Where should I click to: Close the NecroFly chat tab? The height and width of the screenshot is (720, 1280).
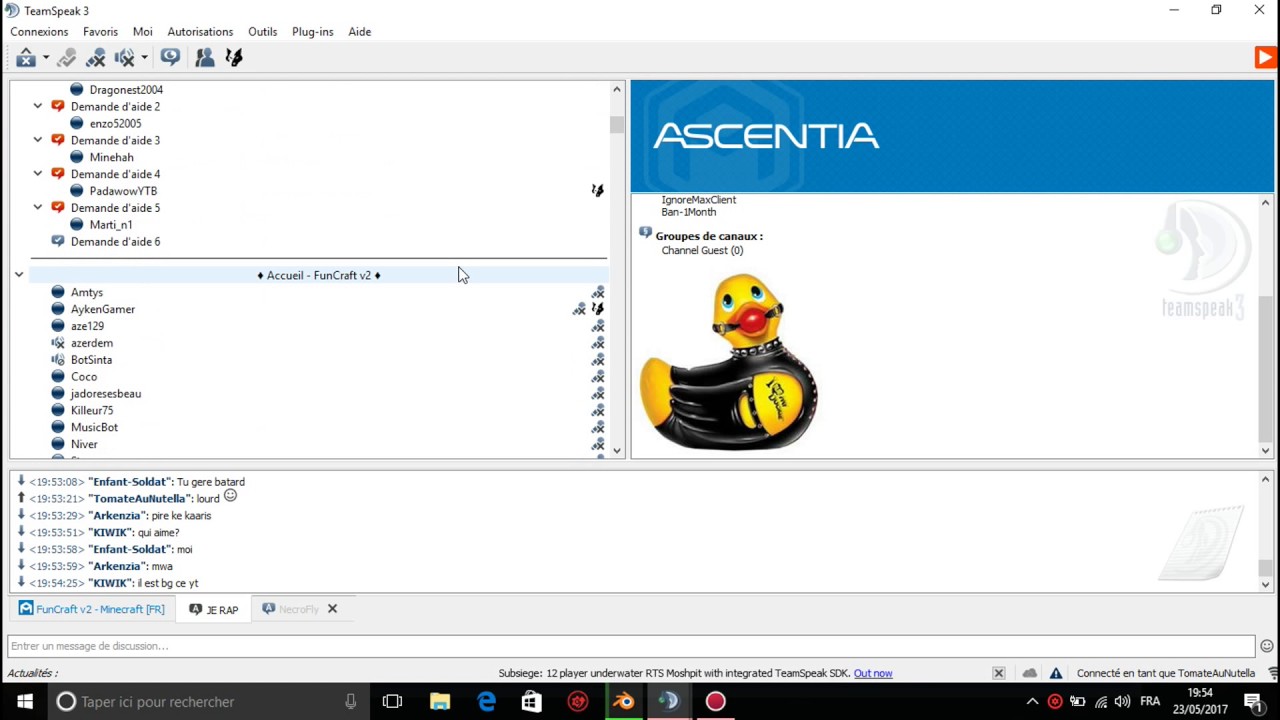point(333,609)
